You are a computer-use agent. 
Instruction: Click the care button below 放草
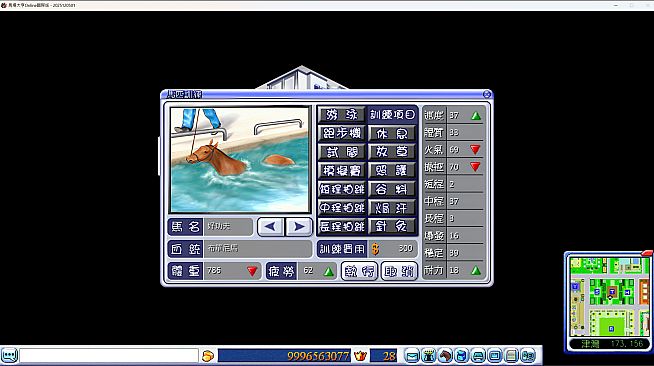(392, 170)
